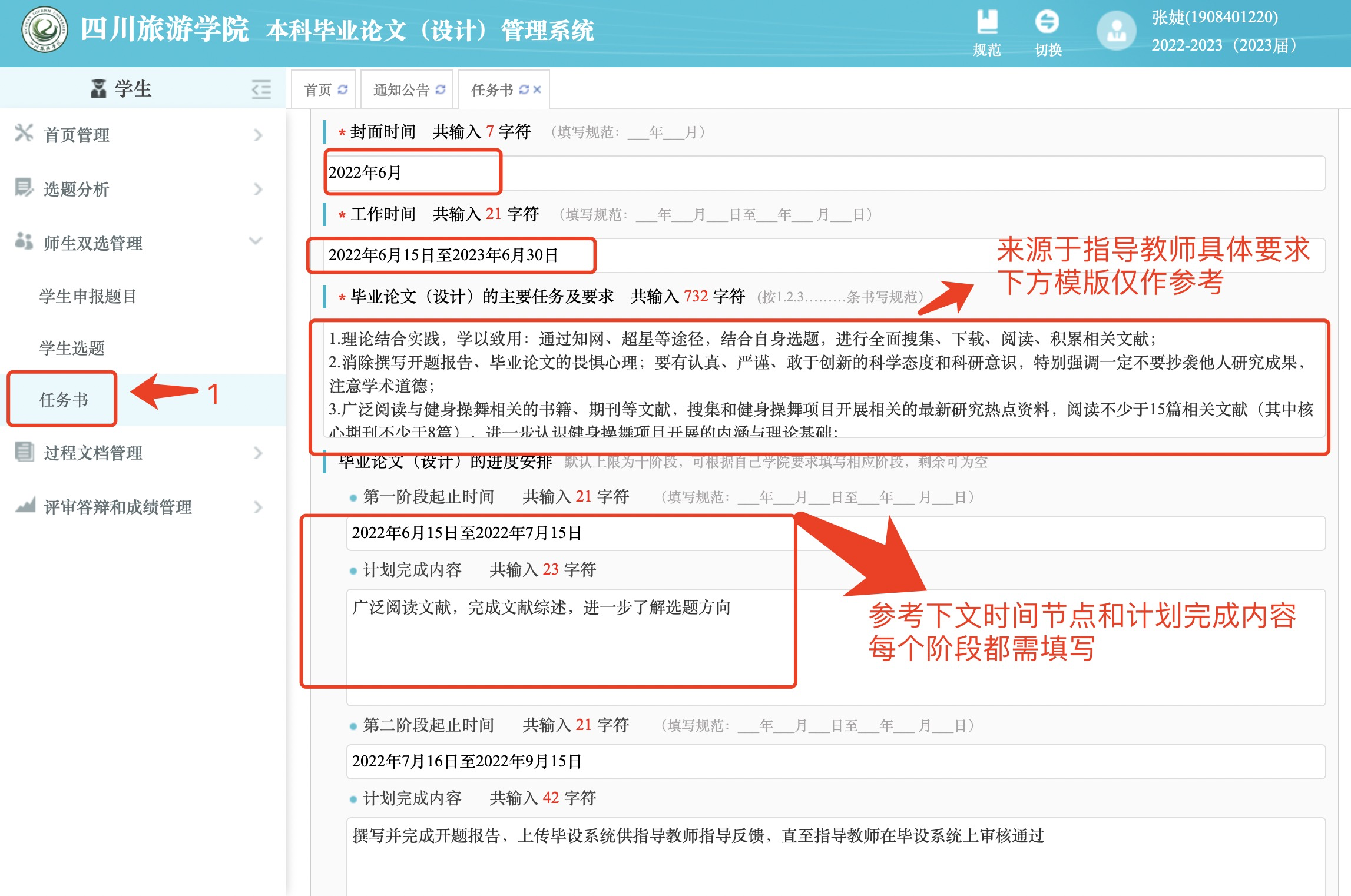Click the sidebar collapse icon beside 学生

261,89
